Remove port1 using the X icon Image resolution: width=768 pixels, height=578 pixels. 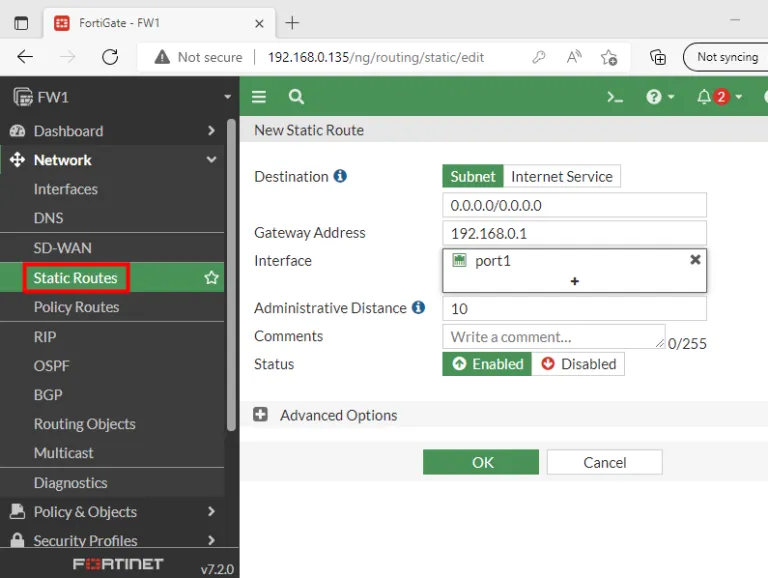695,260
